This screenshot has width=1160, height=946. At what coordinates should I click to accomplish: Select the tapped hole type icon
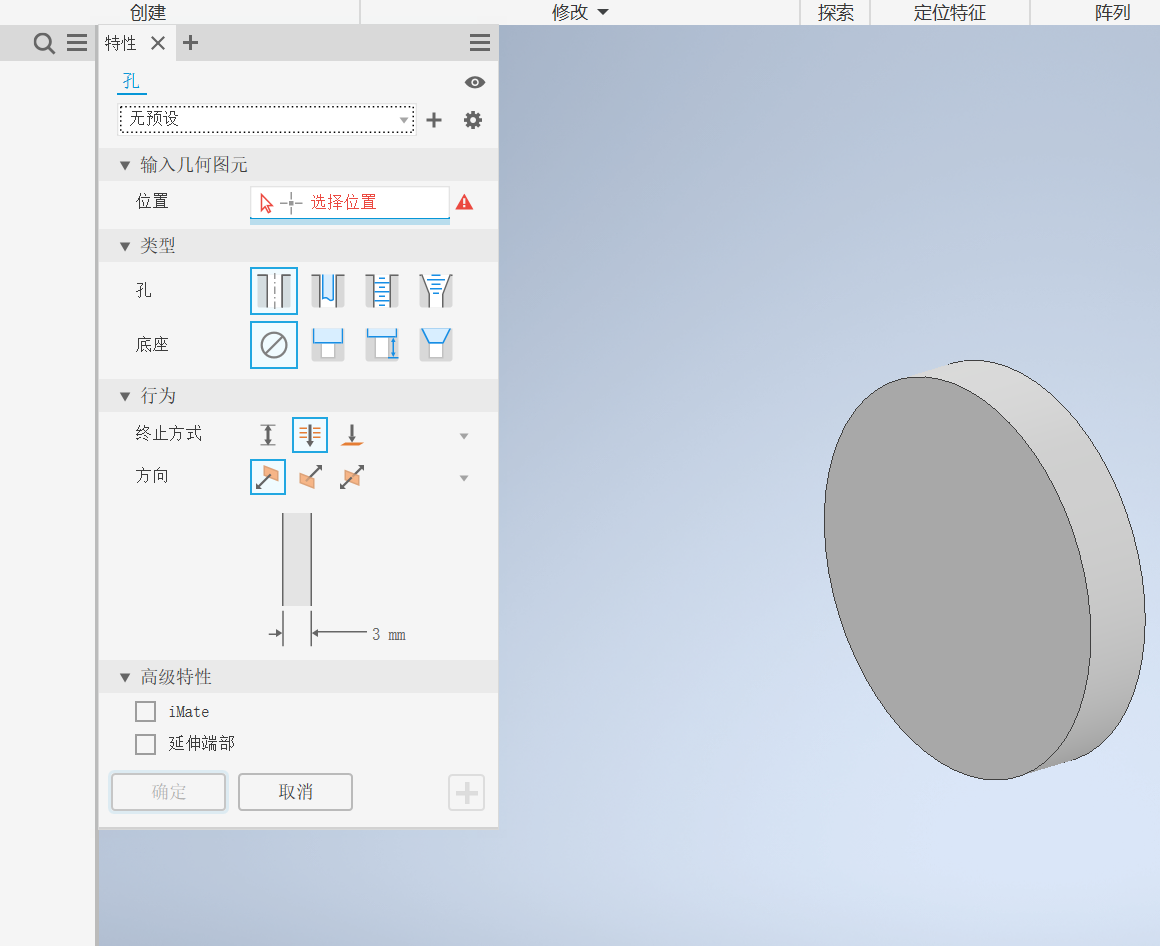(x=382, y=291)
